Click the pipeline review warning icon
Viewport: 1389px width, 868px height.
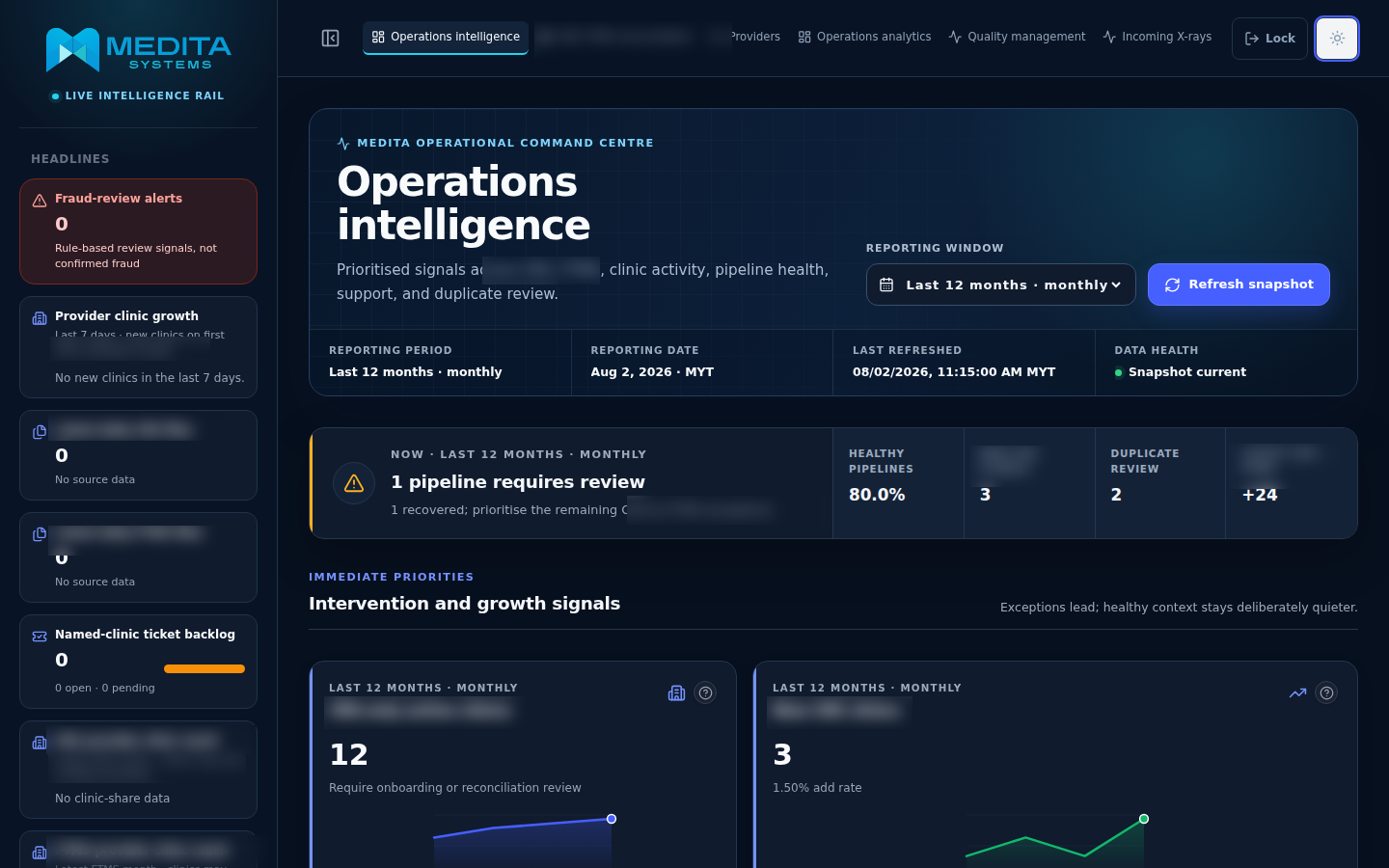click(354, 483)
